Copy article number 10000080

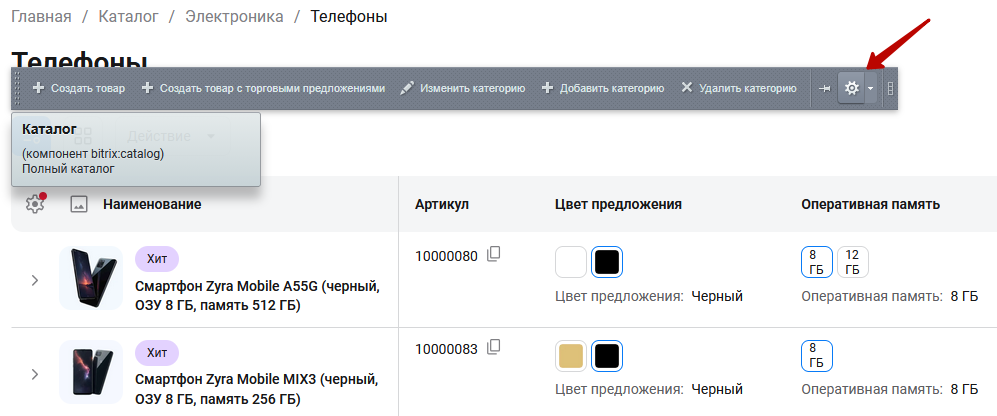(494, 254)
